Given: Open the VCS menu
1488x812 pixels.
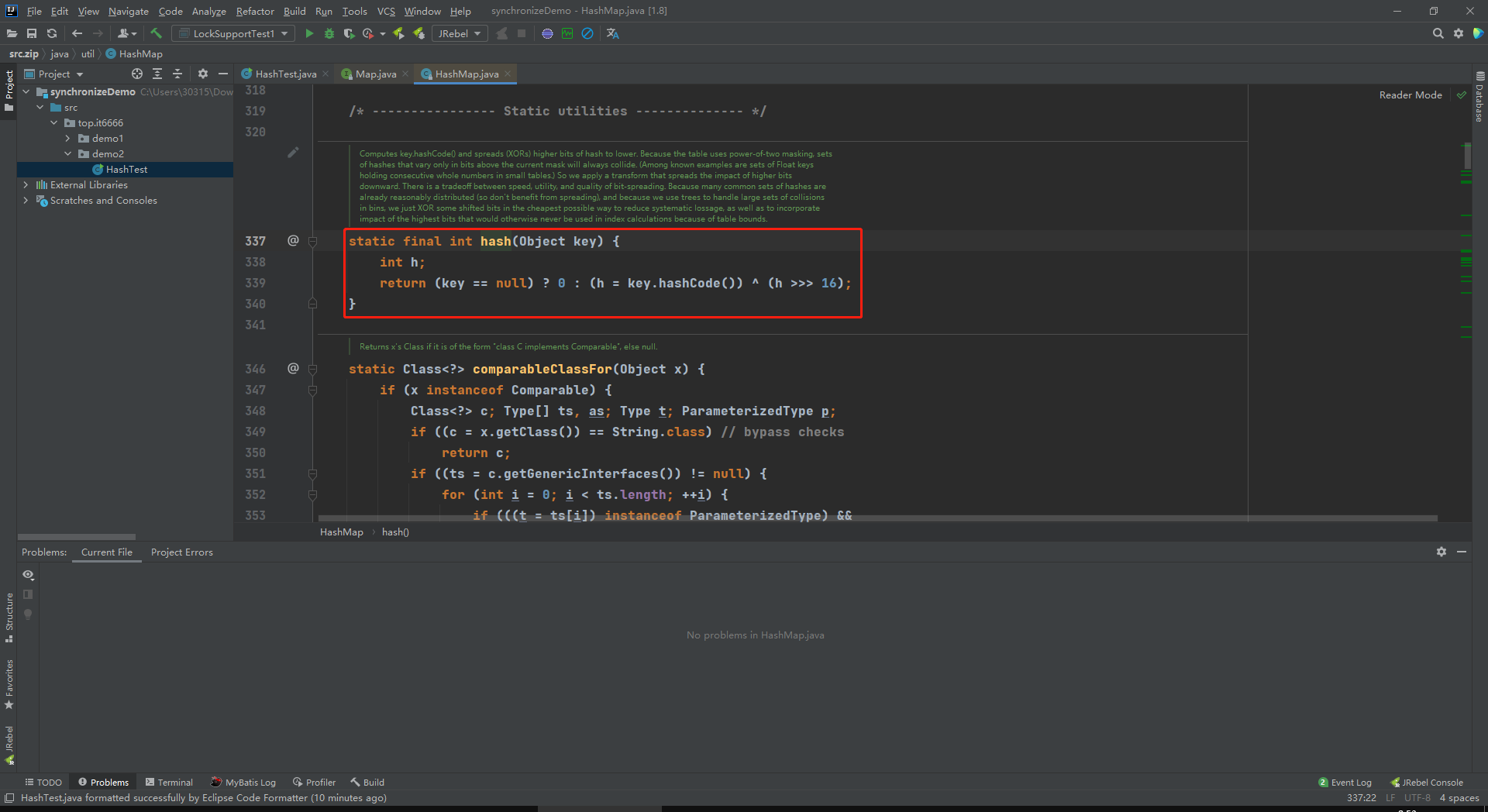Looking at the screenshot, I should pyautogui.click(x=386, y=11).
